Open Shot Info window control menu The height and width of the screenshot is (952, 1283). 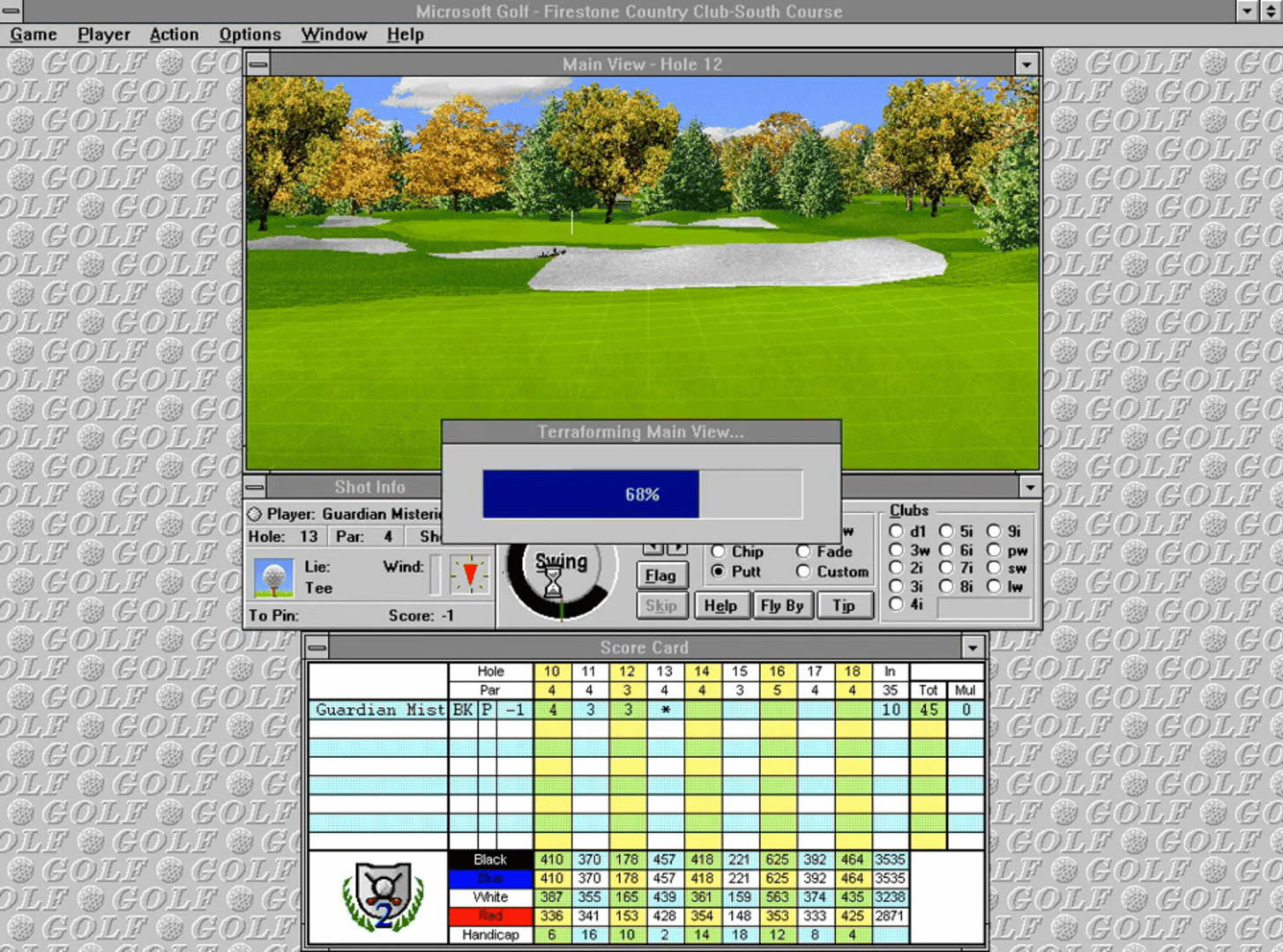tap(255, 487)
